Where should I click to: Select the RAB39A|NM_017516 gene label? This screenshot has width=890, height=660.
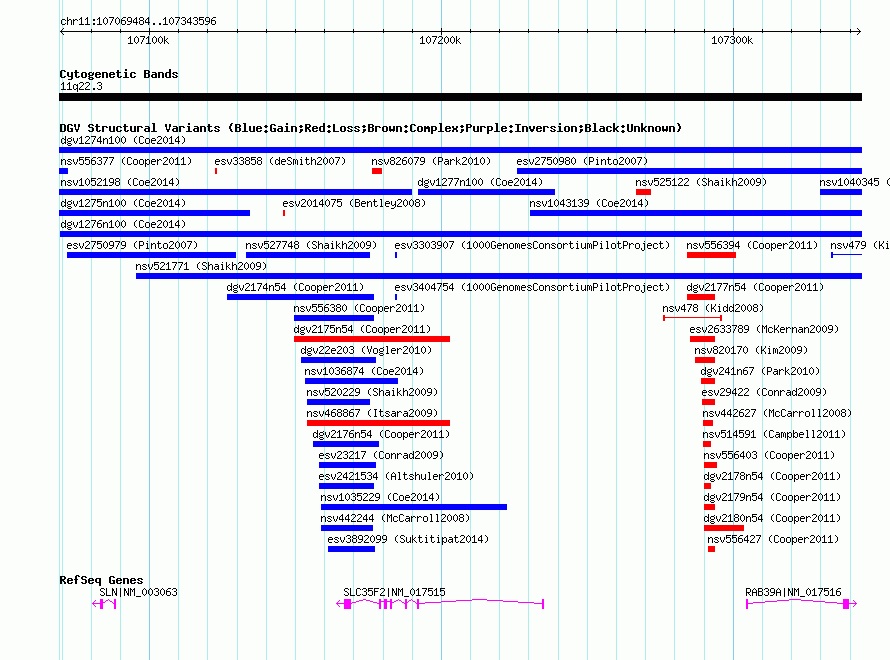tap(793, 592)
